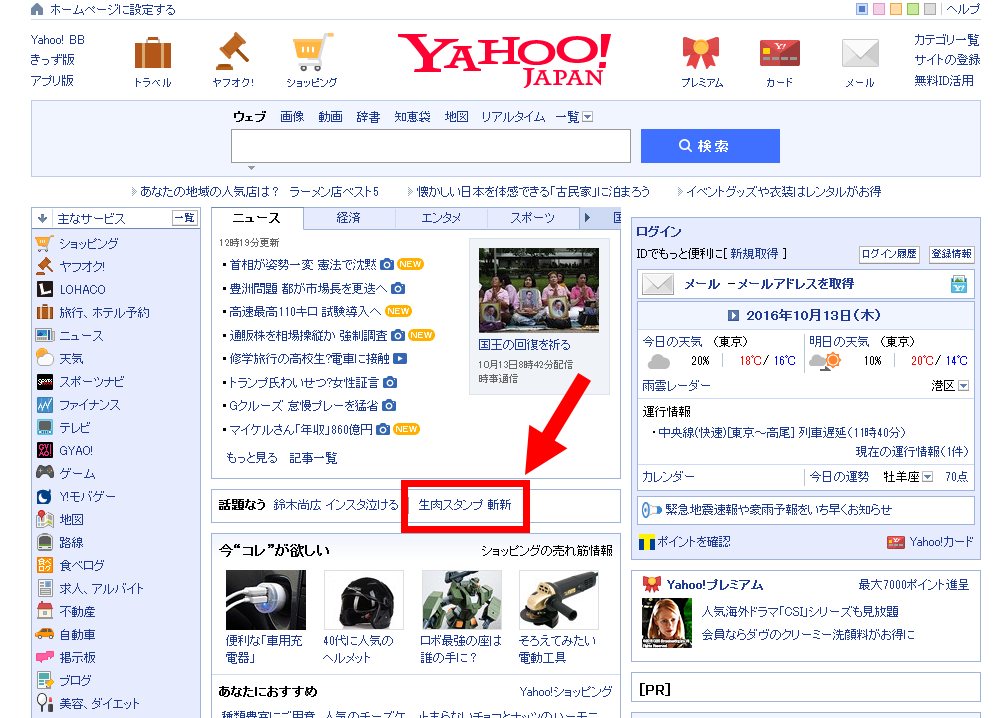This screenshot has width=998, height=718.
Task: Click the 登録情報 button
Action: [x=952, y=254]
